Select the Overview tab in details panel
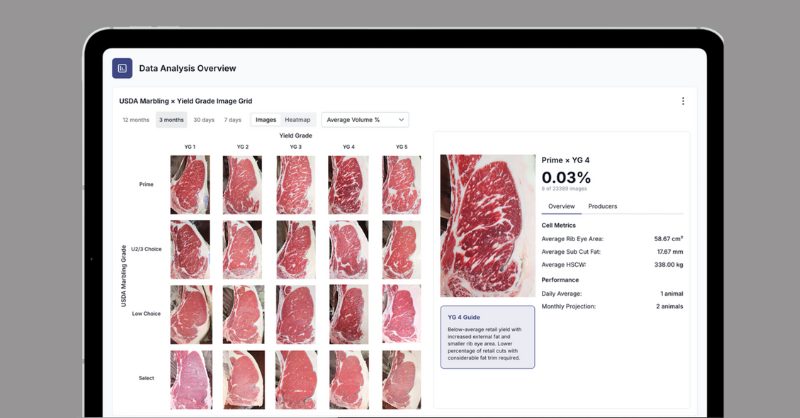This screenshot has height=418, width=800. click(561, 206)
